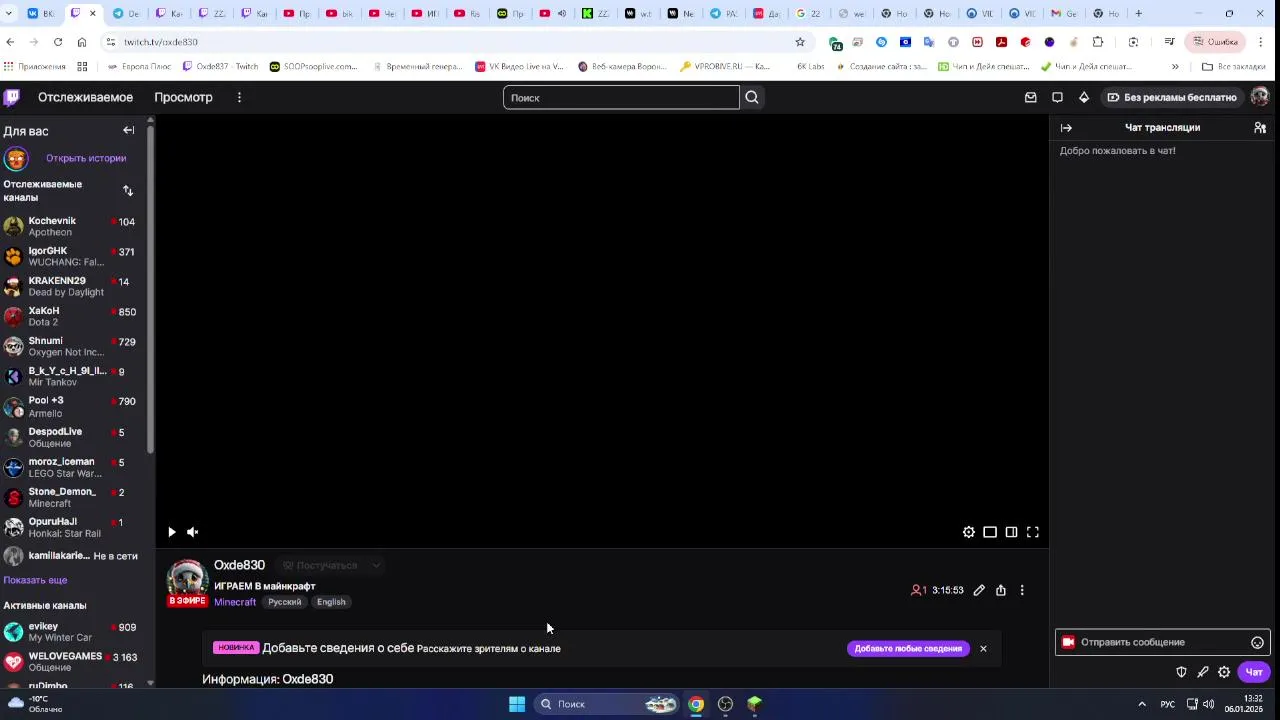
Task: Click the Oxde830 channel avatar
Action: click(187, 580)
